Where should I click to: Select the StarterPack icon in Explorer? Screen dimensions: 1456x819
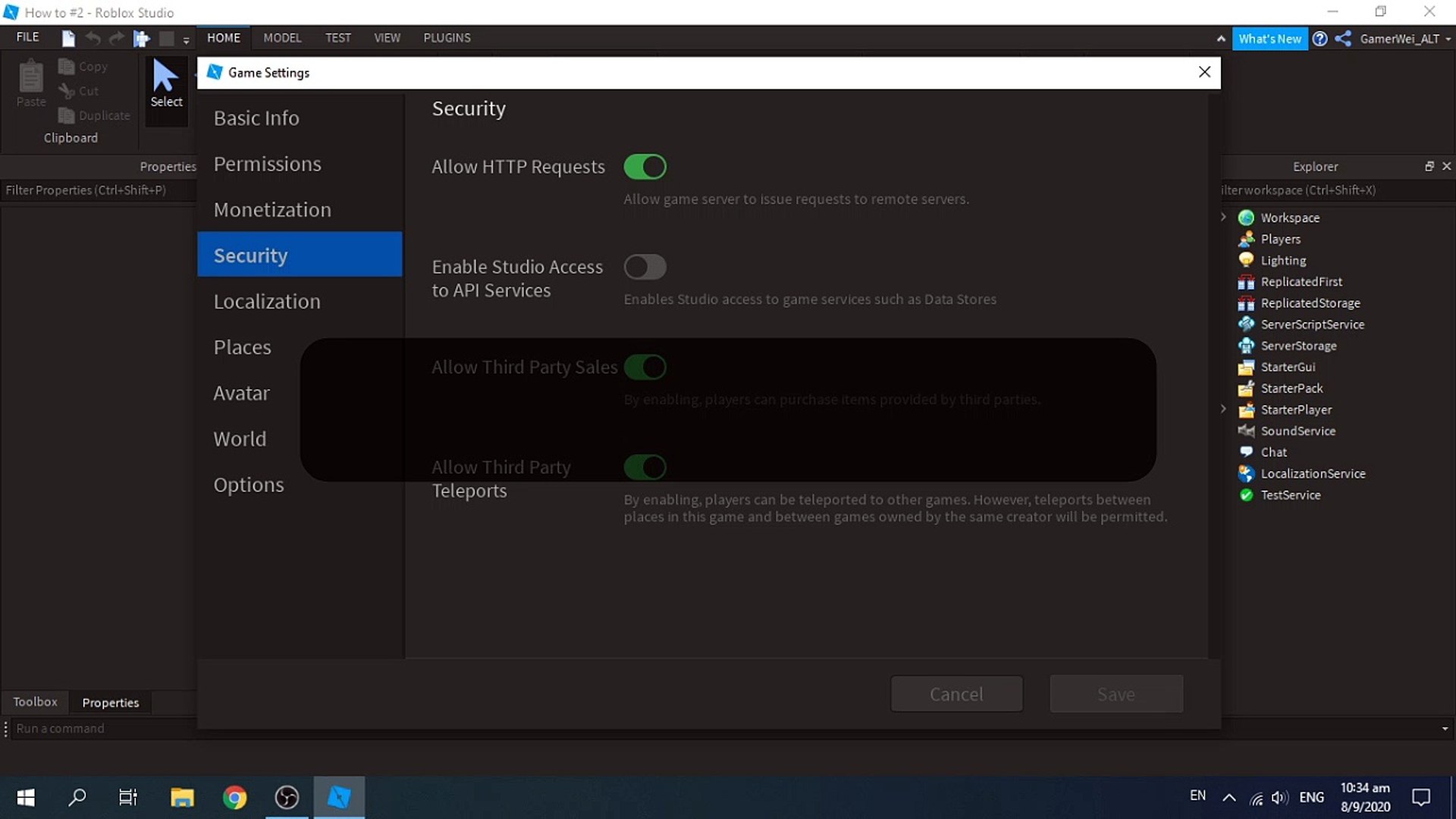[x=1246, y=388]
